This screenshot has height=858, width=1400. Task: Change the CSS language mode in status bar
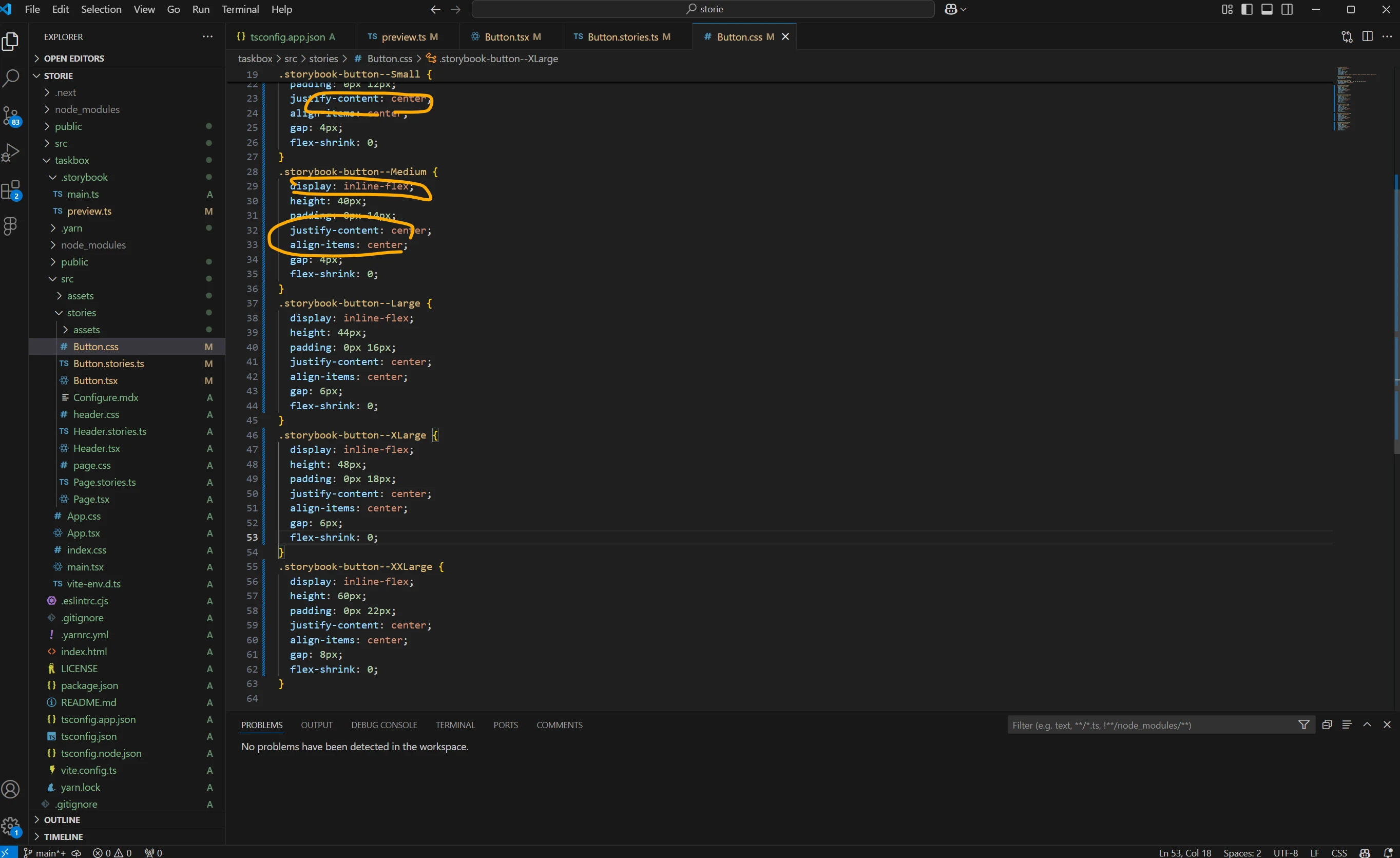coord(1339,852)
